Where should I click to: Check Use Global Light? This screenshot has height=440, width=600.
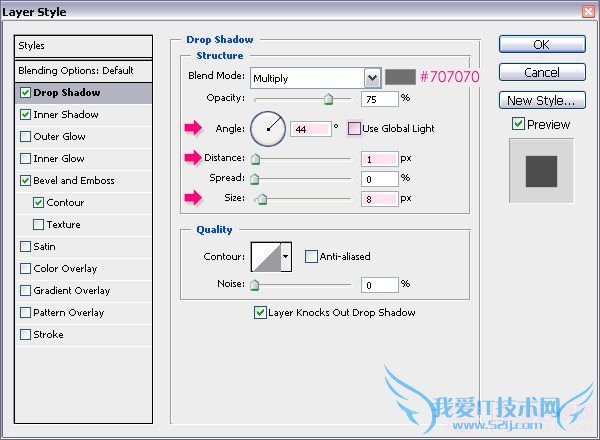click(354, 129)
